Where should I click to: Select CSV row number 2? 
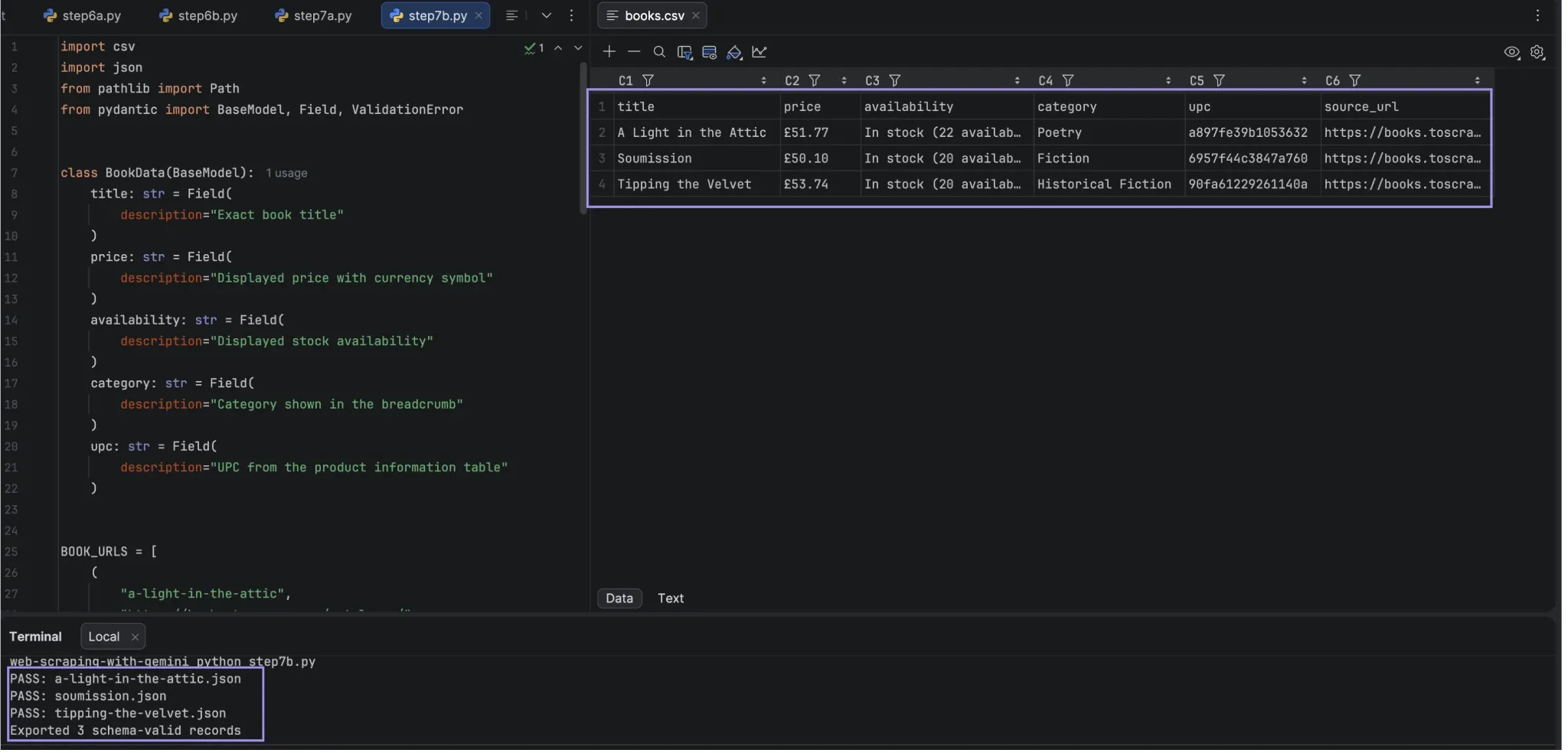tap(602, 132)
